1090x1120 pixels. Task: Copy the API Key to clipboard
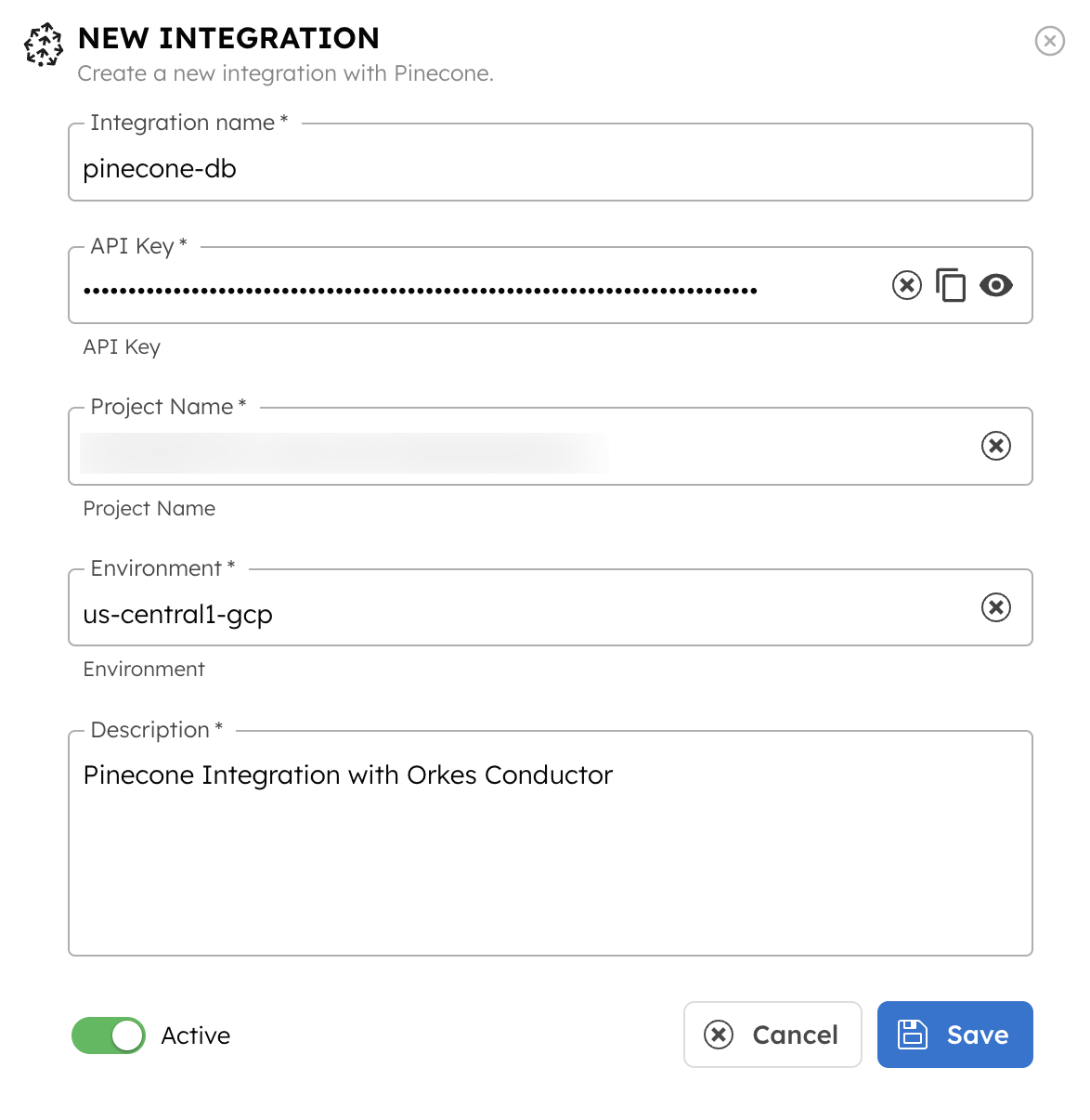click(x=951, y=285)
